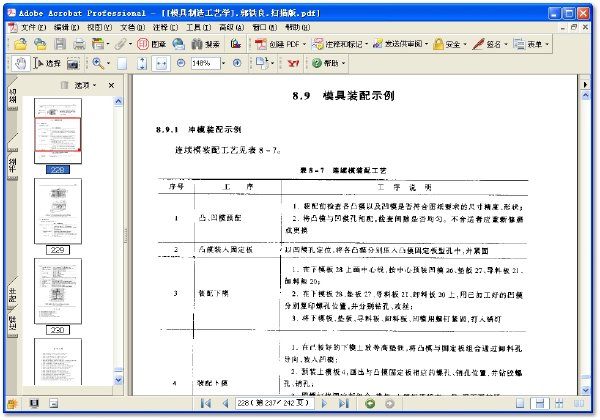Expand the 表单 forms dropdown

547,44
